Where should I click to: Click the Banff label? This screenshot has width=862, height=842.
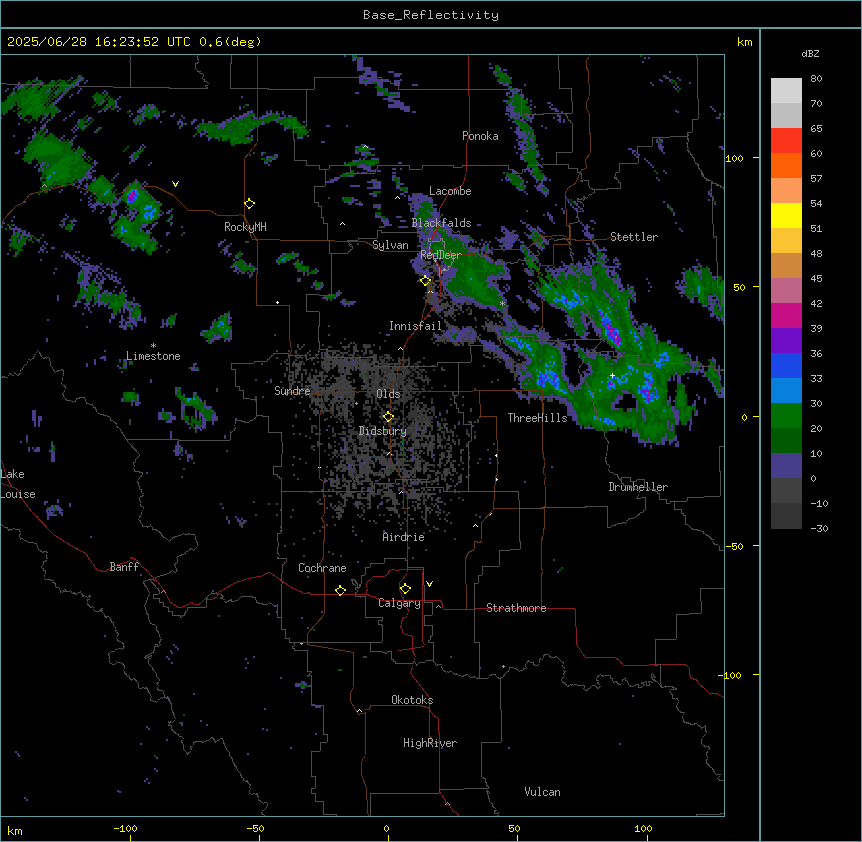click(x=124, y=567)
